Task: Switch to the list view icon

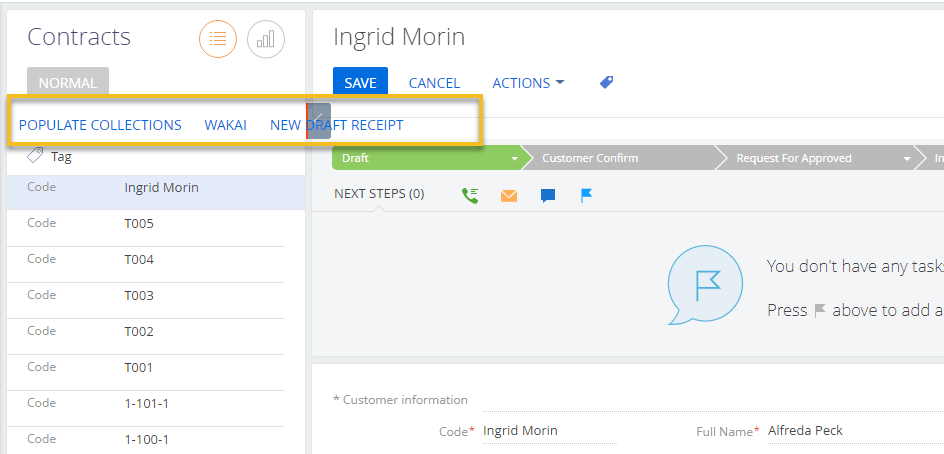Action: [218, 40]
